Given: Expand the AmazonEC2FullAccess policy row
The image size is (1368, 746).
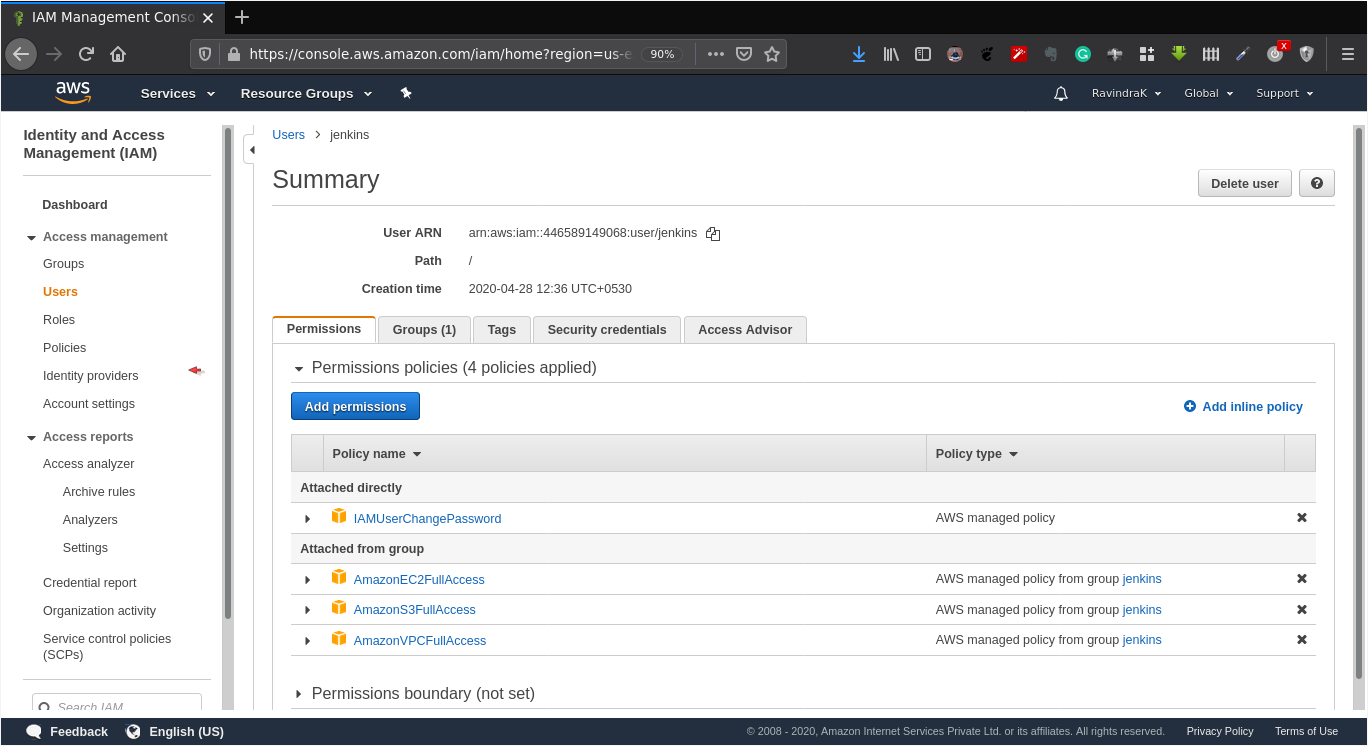Looking at the screenshot, I should [308, 580].
